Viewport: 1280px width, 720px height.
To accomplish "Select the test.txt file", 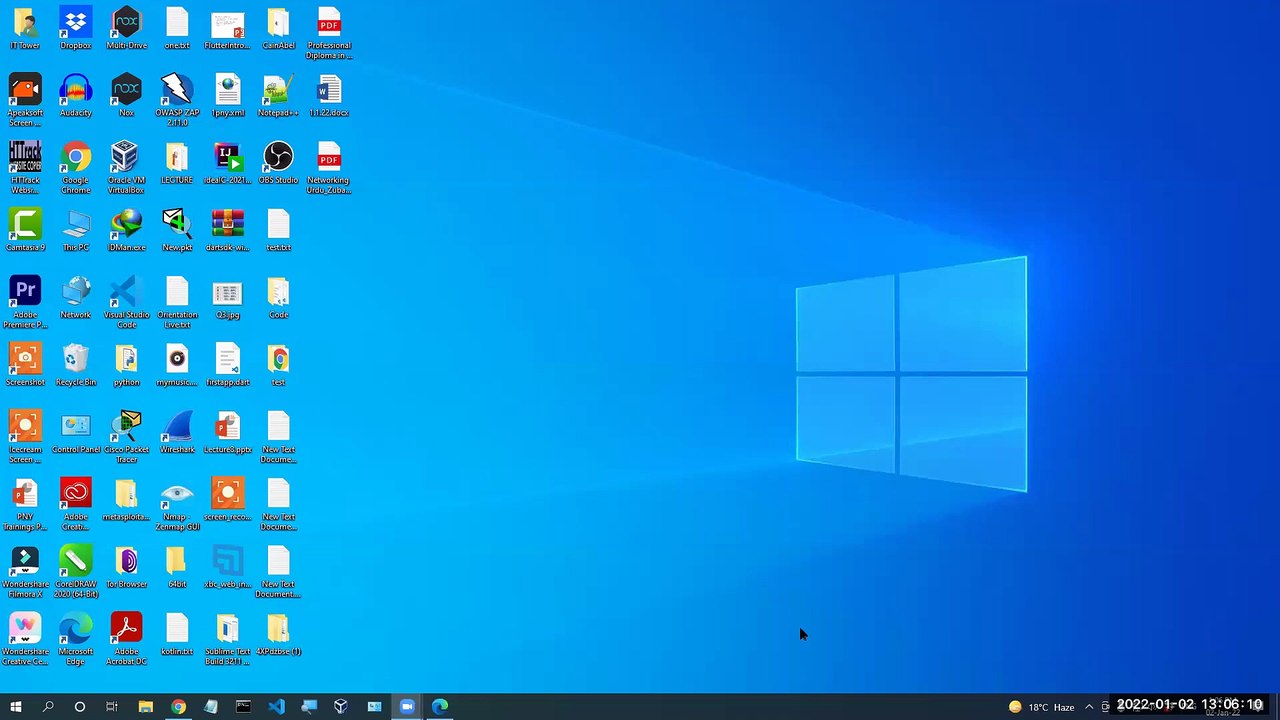I will point(278,230).
